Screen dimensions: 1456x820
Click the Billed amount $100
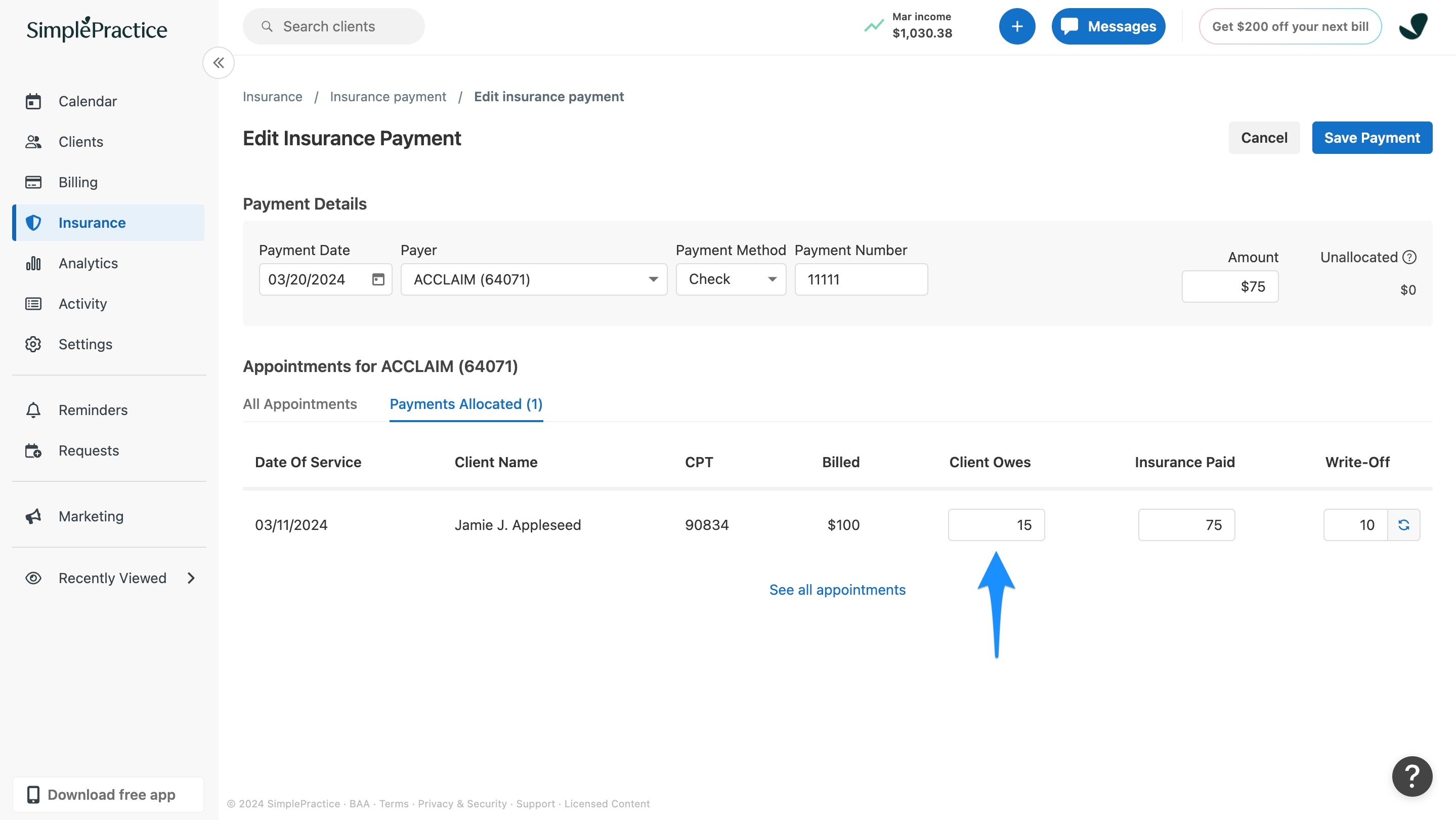843,525
